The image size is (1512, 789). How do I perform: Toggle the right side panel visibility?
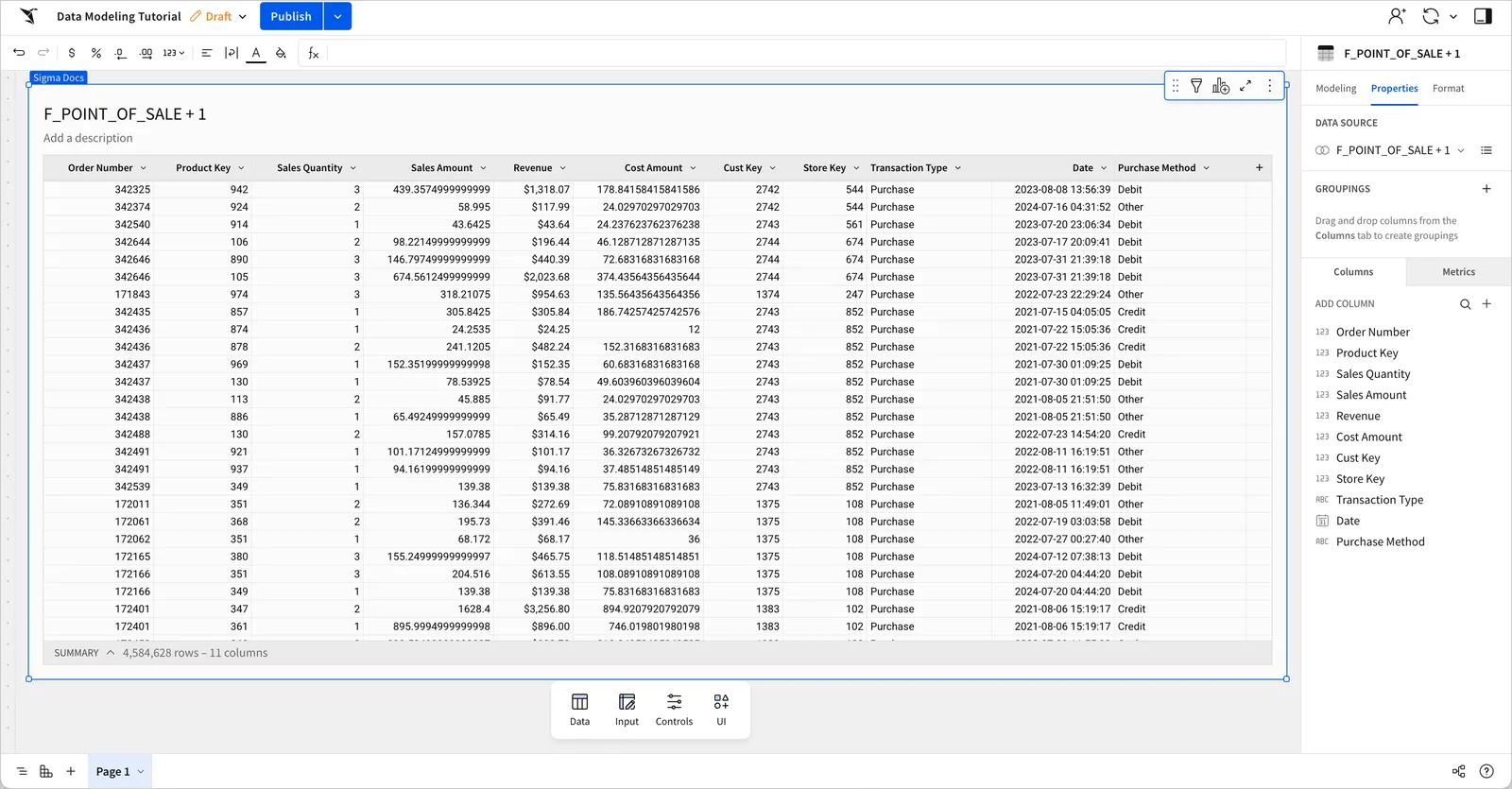(1484, 16)
